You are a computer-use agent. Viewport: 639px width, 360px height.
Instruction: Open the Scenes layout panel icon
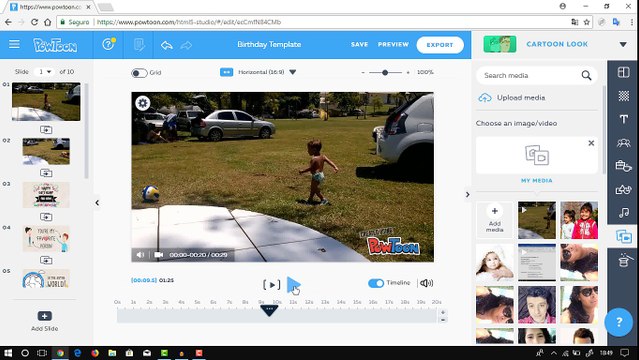pos(623,72)
